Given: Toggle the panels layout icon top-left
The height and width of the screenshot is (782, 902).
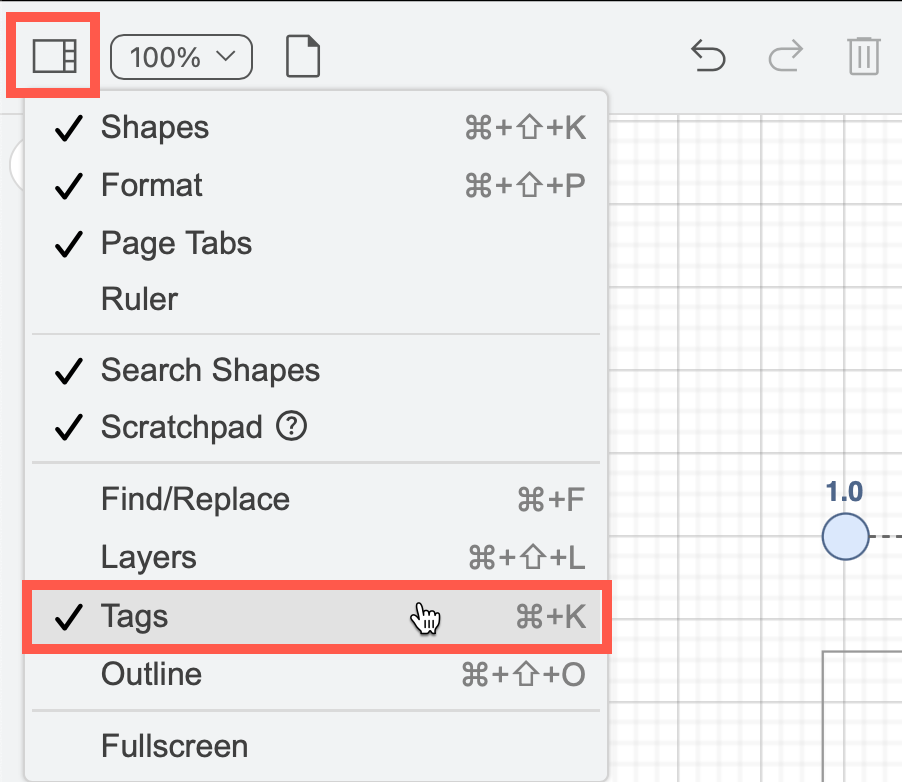Looking at the screenshot, I should pos(52,57).
